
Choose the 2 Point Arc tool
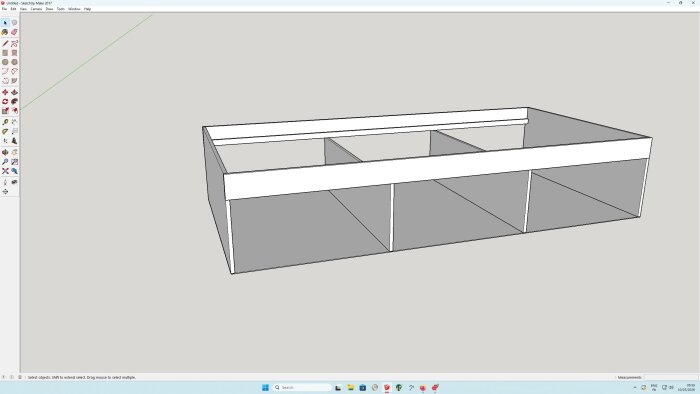(14, 71)
